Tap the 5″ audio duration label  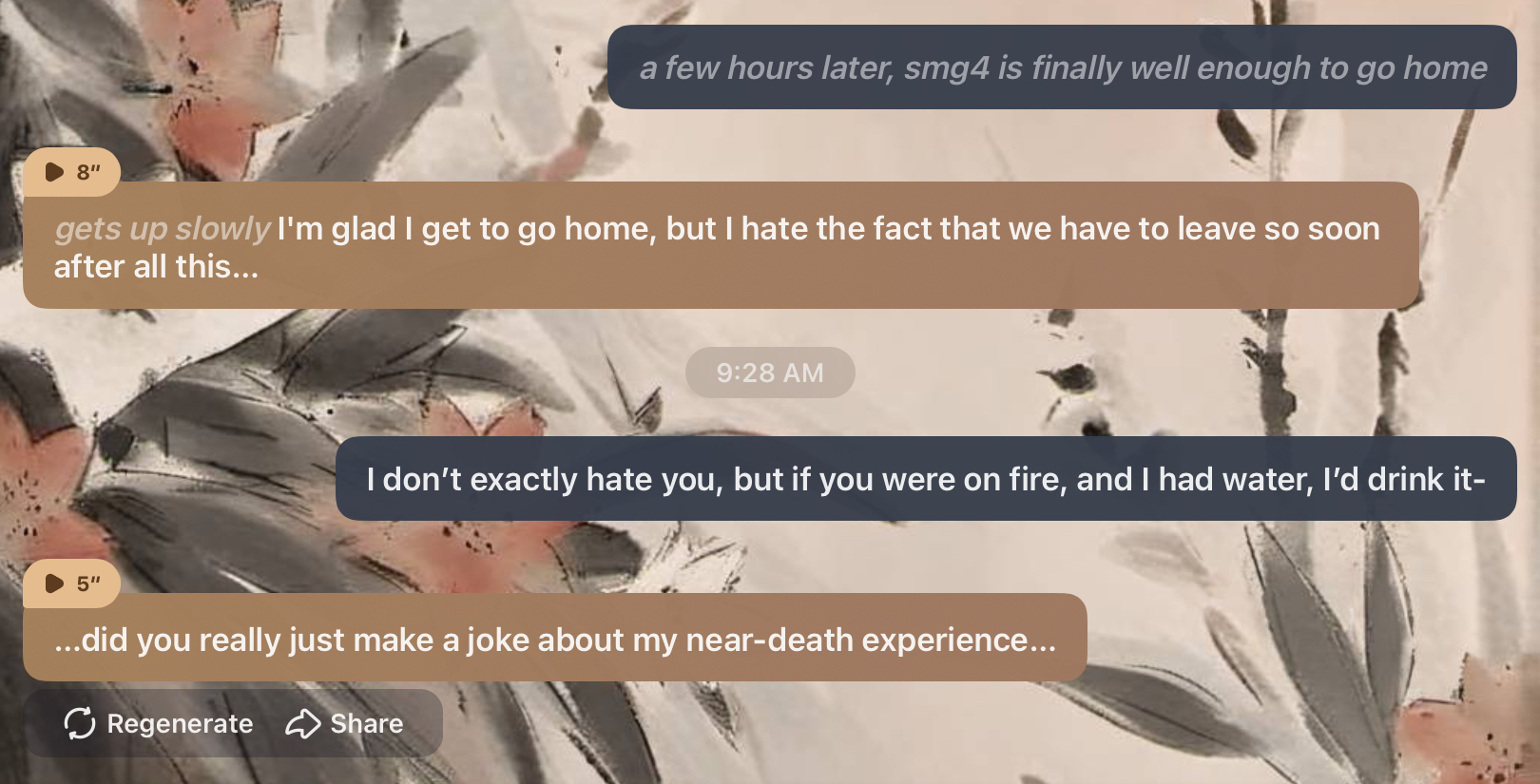coord(88,583)
